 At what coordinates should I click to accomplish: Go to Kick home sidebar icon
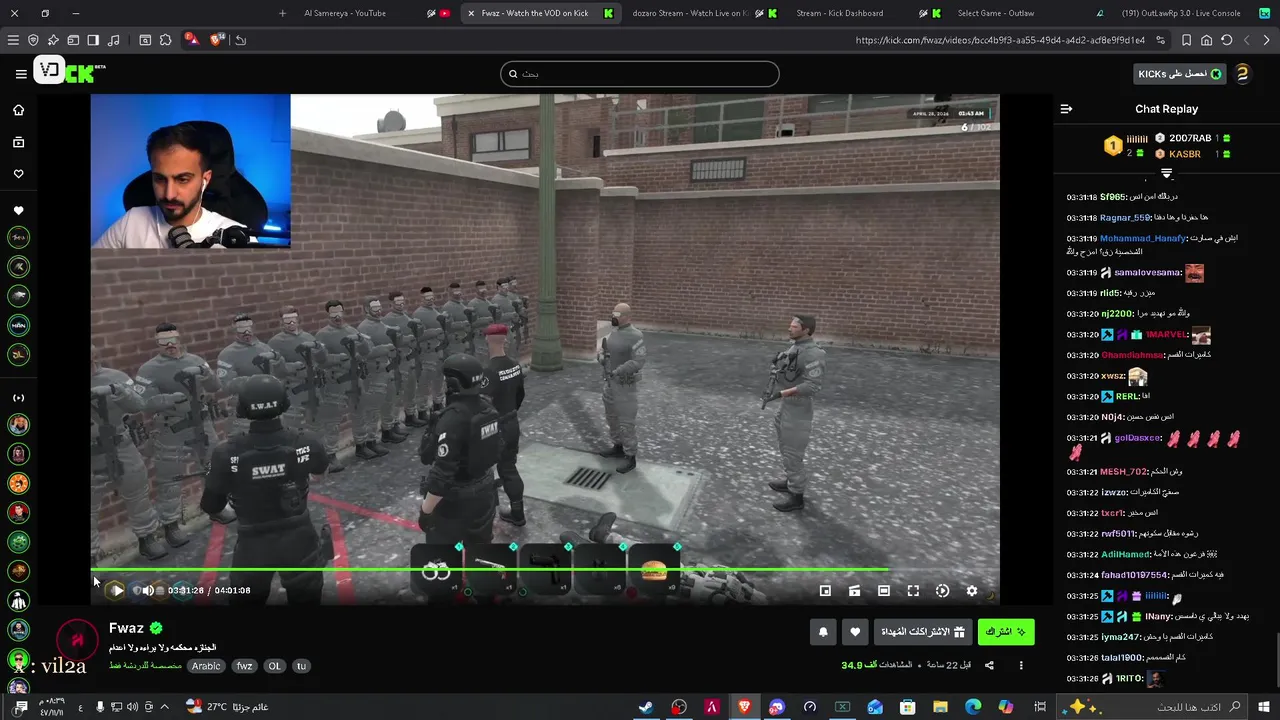click(18, 110)
